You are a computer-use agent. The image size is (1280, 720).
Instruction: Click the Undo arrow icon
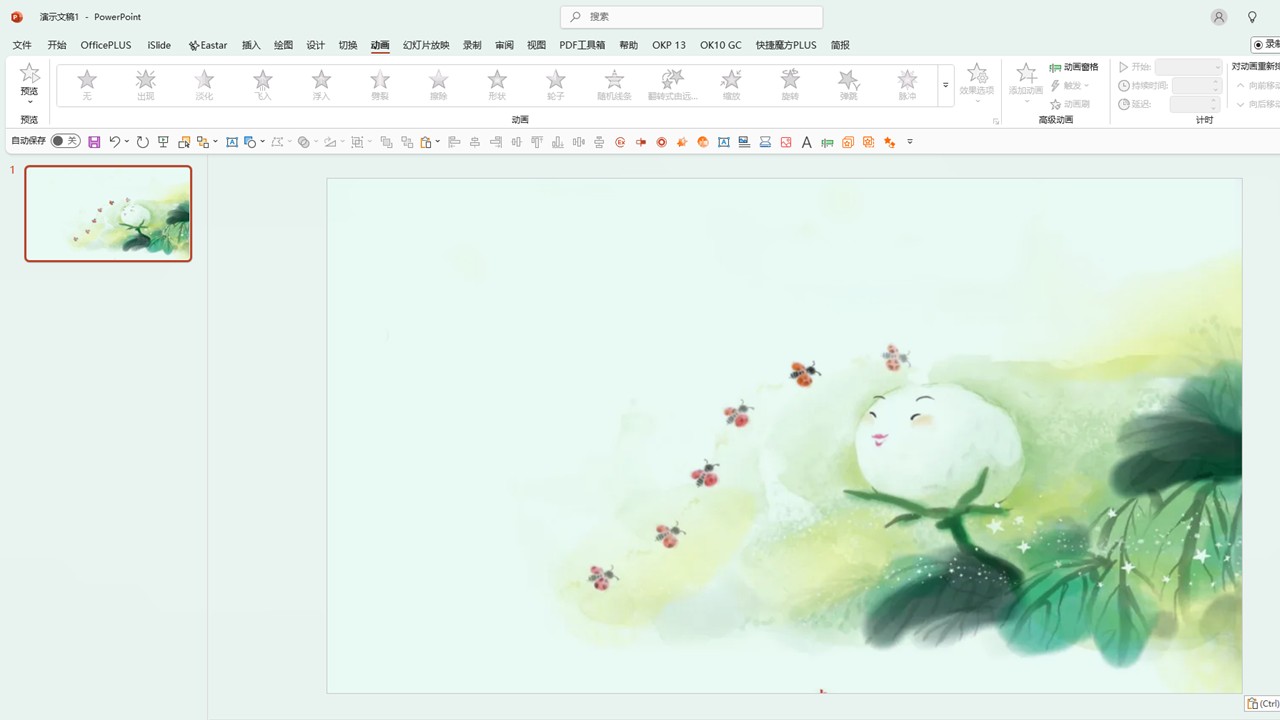[114, 142]
